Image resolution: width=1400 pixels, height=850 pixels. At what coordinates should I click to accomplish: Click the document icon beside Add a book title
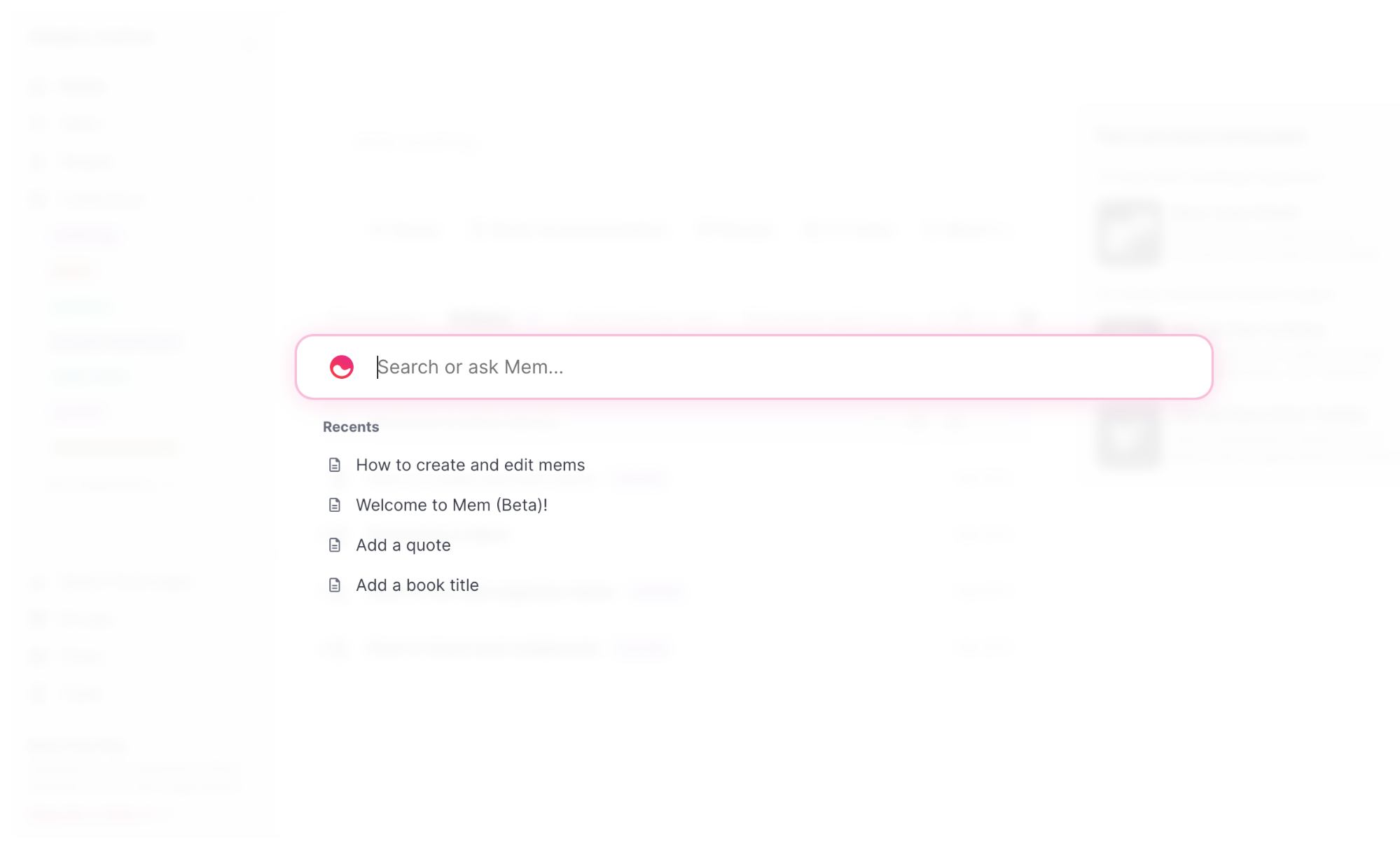(x=335, y=585)
